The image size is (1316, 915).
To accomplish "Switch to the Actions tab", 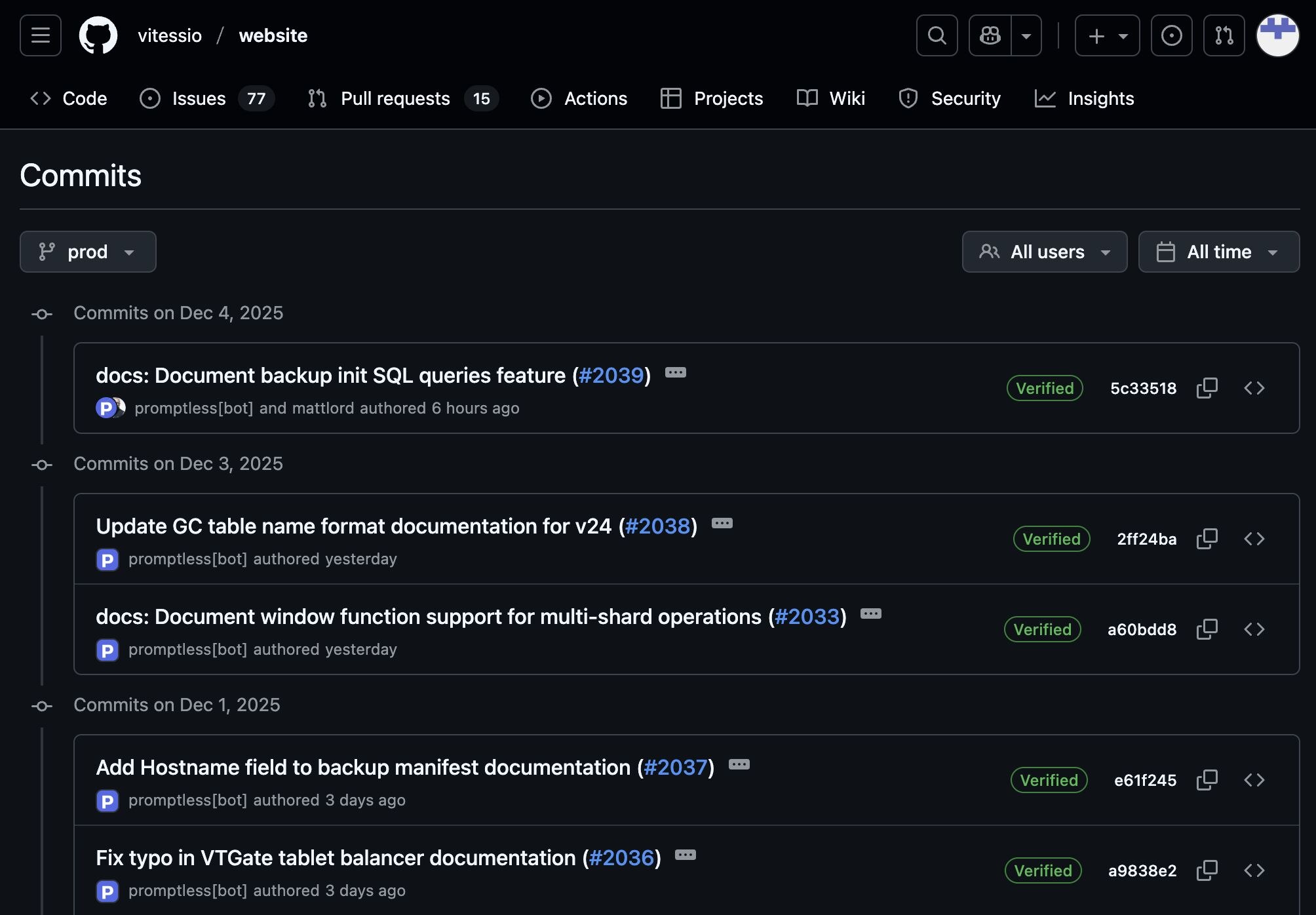I will click(x=579, y=98).
